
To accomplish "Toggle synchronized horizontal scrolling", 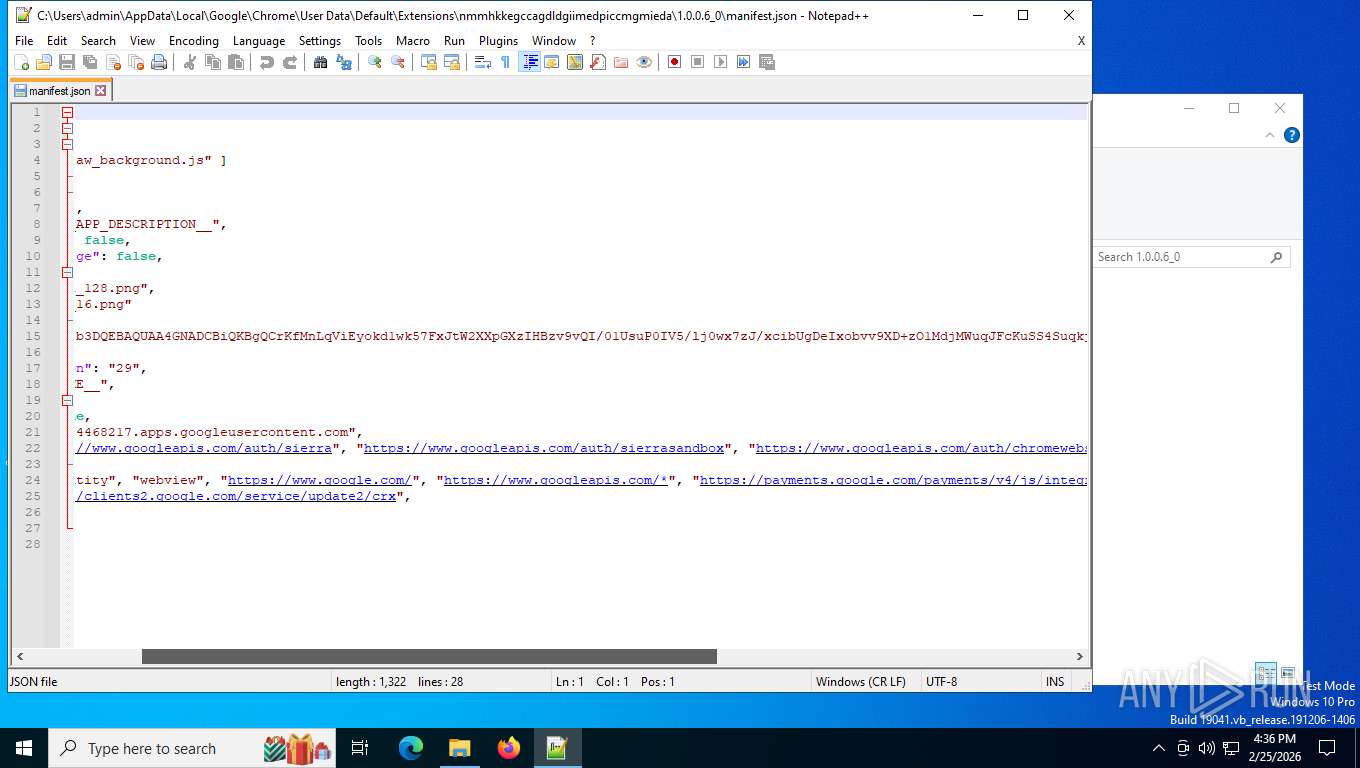I will click(451, 62).
